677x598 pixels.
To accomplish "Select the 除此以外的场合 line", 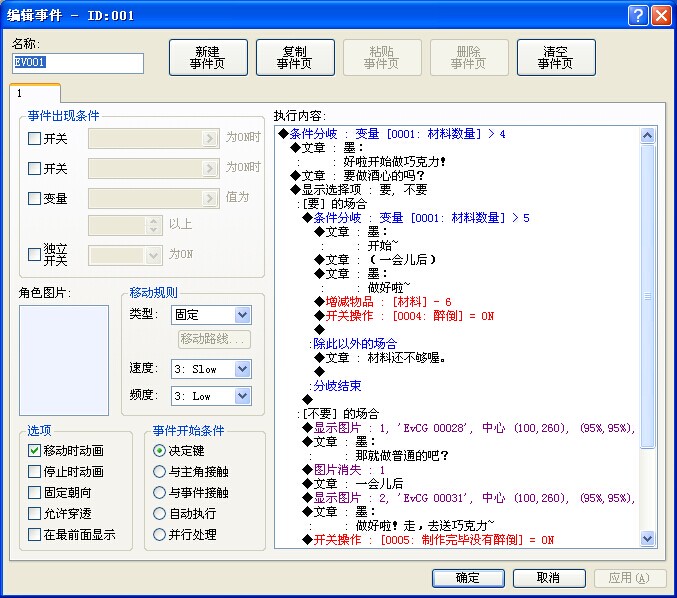I will [353, 344].
